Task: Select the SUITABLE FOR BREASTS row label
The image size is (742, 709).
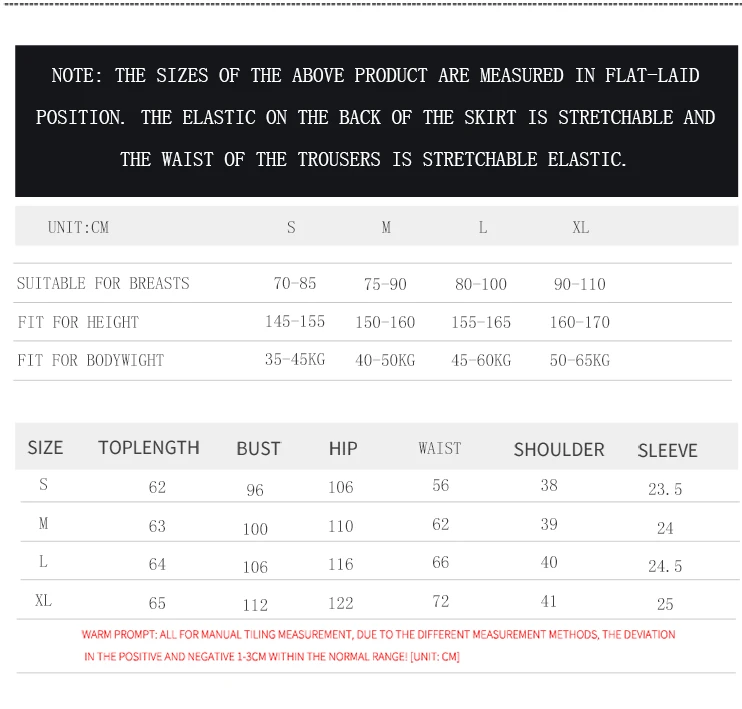Action: pos(103,283)
